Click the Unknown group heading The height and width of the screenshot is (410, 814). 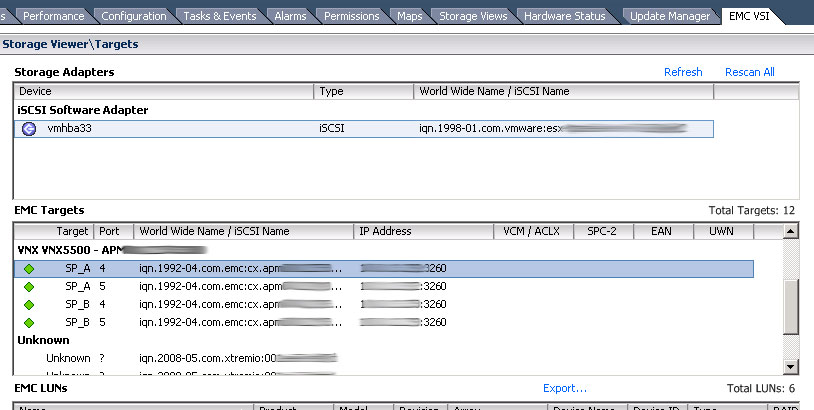tap(43, 340)
